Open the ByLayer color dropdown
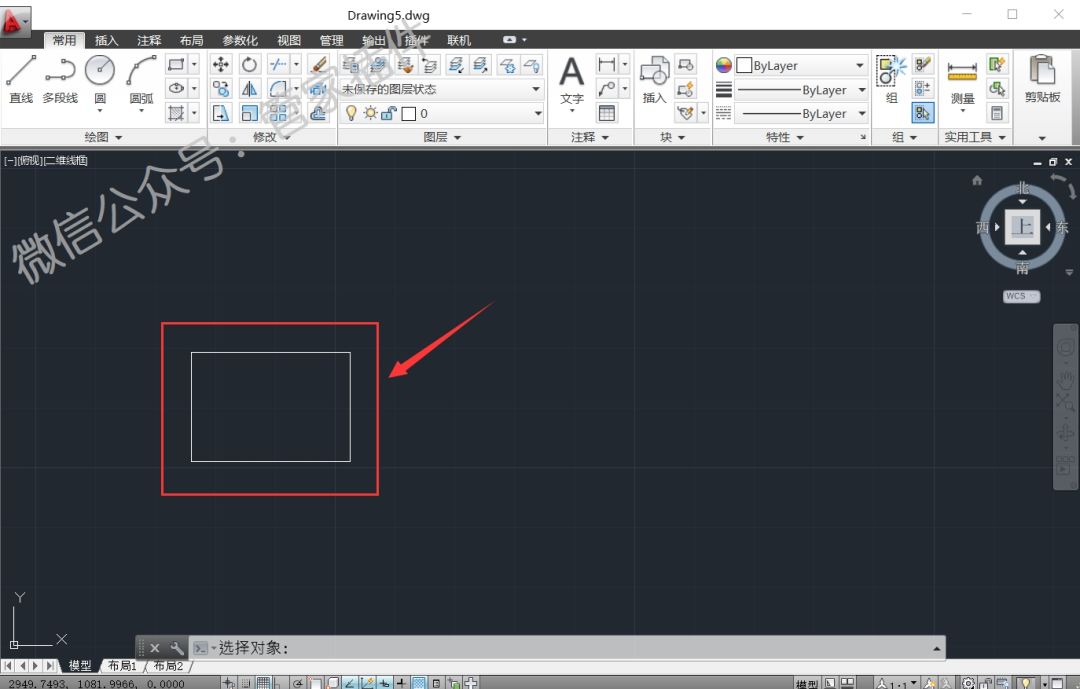1080x689 pixels. pyautogui.click(x=801, y=65)
